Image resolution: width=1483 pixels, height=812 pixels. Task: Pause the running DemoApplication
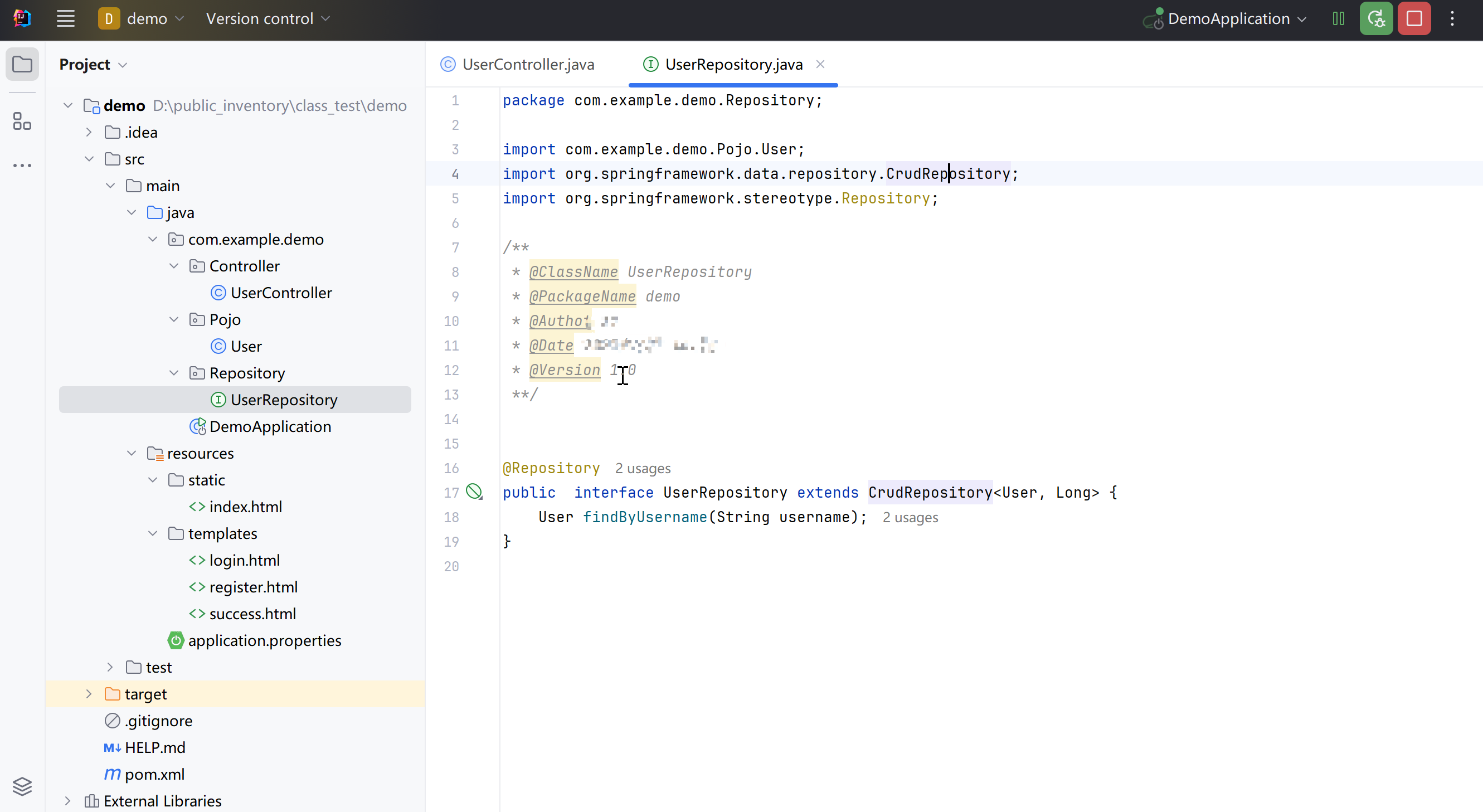tap(1338, 18)
